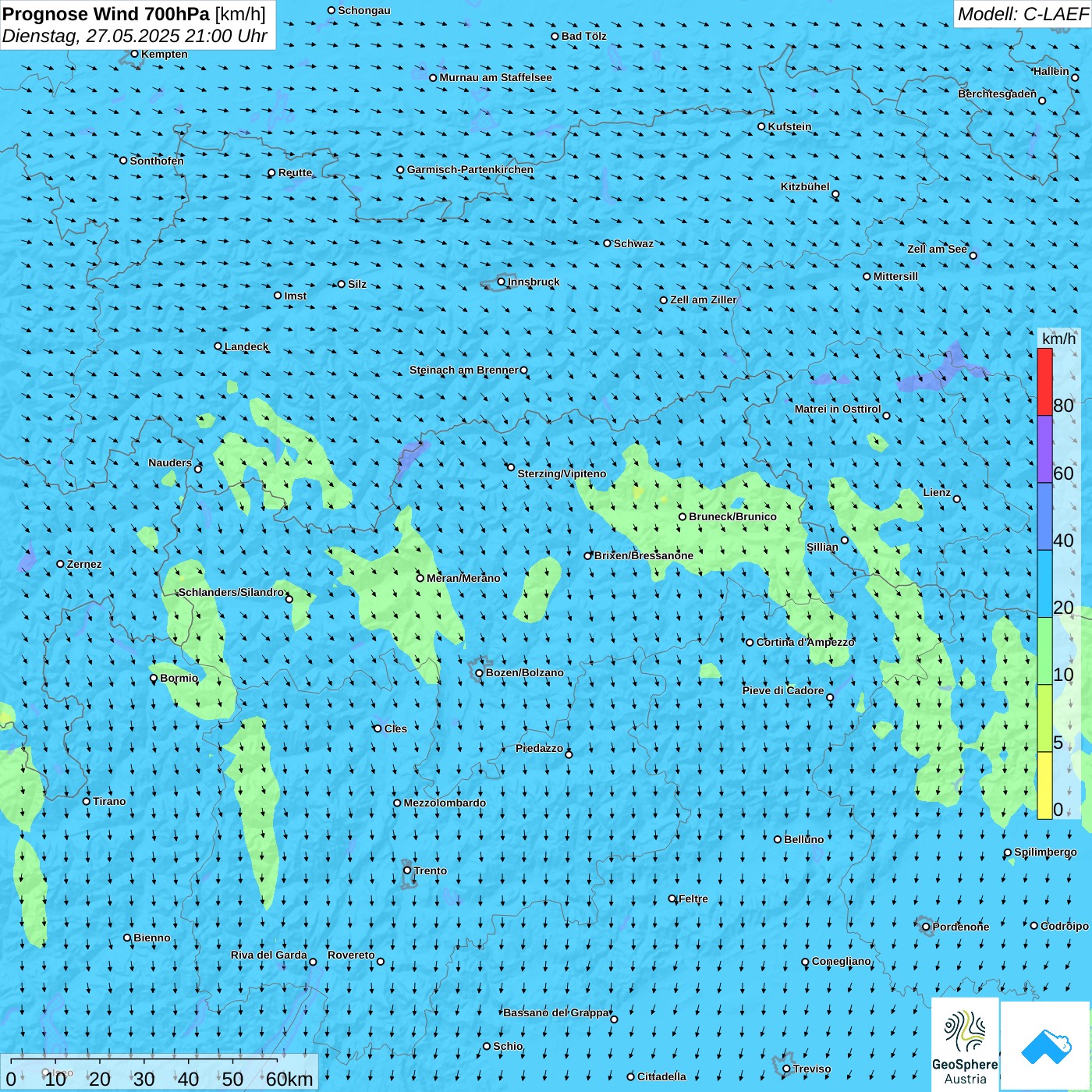Viewport: 1092px width, 1092px height.
Task: Click the "km/h" legend heading
Action: [x=1058, y=339]
